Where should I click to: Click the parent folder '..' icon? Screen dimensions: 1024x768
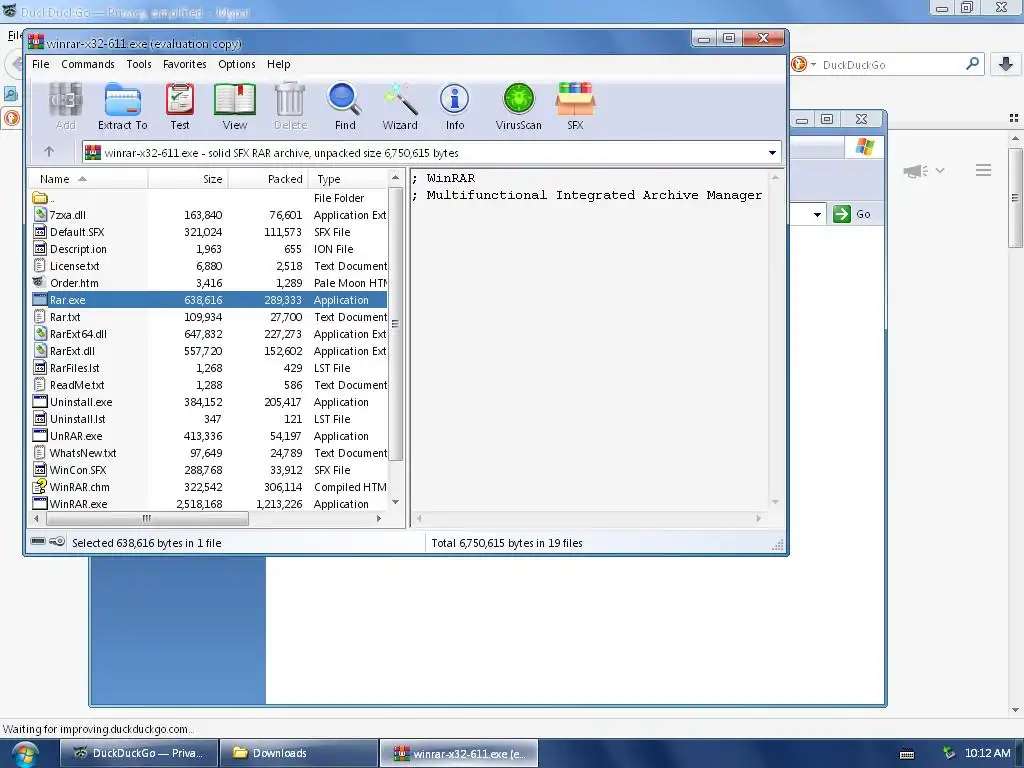[x=40, y=198]
